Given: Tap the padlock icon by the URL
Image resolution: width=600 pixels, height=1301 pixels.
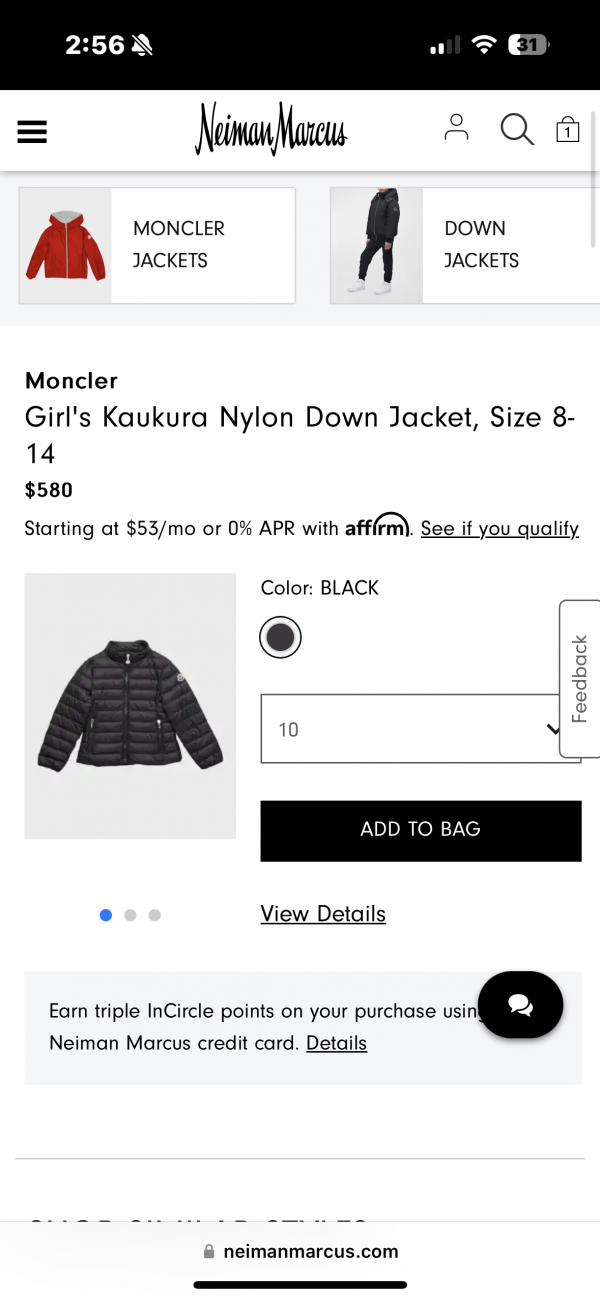Looking at the screenshot, I should pyautogui.click(x=209, y=1251).
